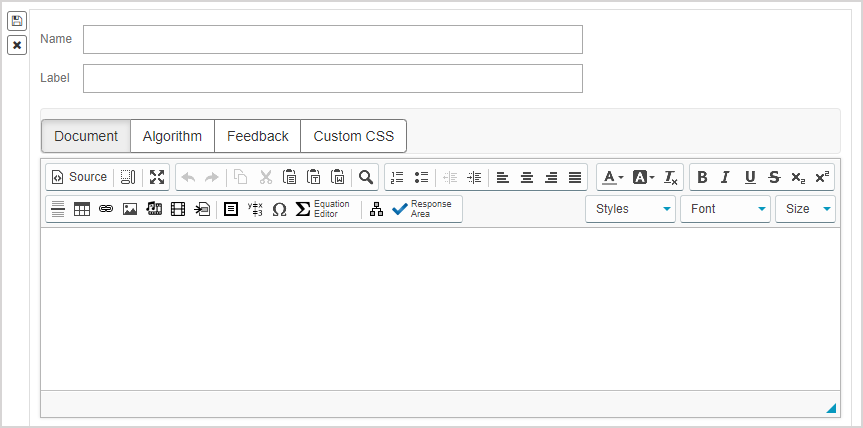Switch to the Algorithm tab
Viewport: 863px width, 428px height.
172,136
